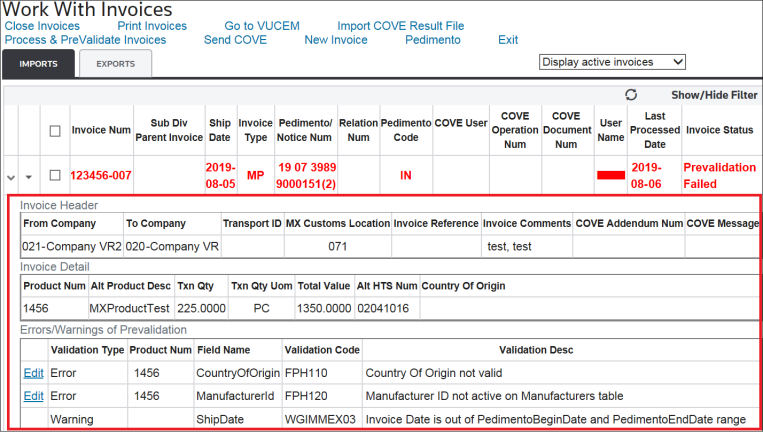Edit the ManufacturerId FPH120 error
763x432 pixels.
34,396
